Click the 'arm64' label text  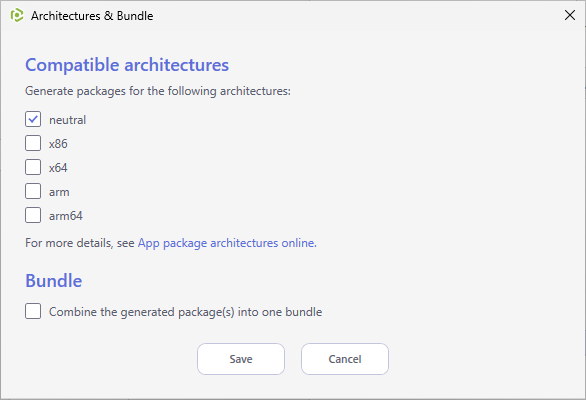pos(66,216)
